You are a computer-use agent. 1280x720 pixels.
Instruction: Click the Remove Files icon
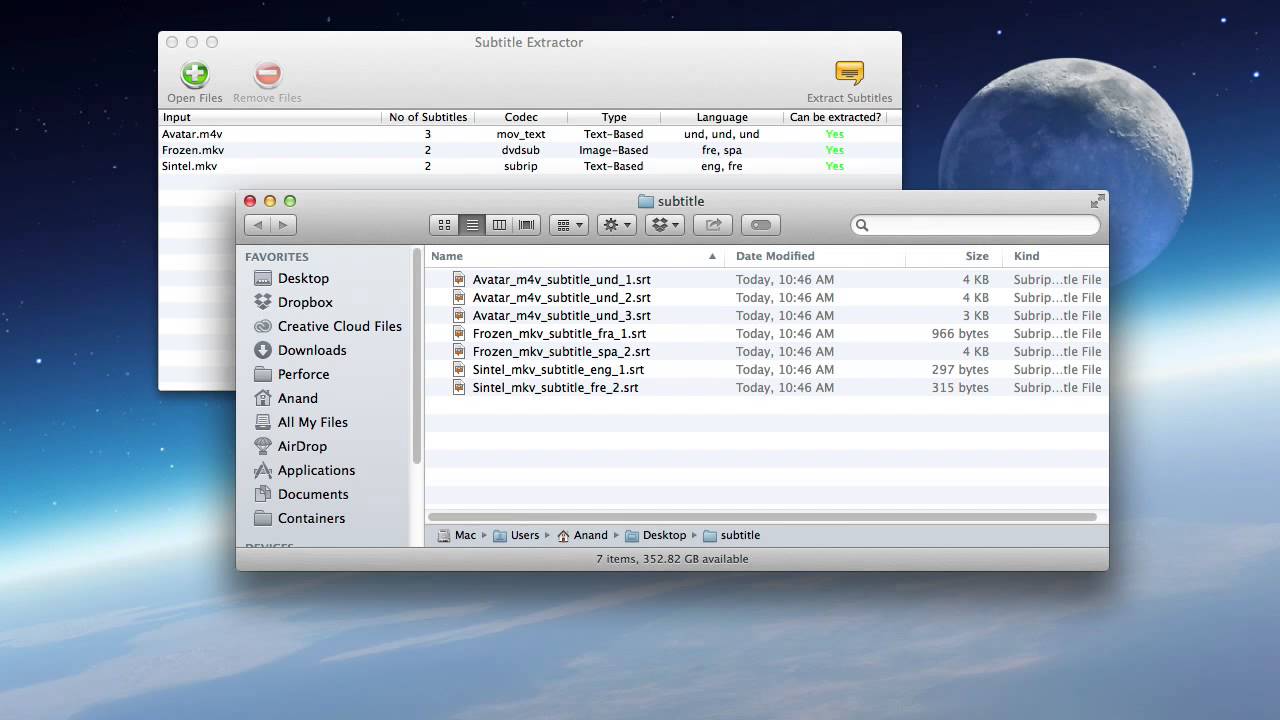[x=267, y=74]
